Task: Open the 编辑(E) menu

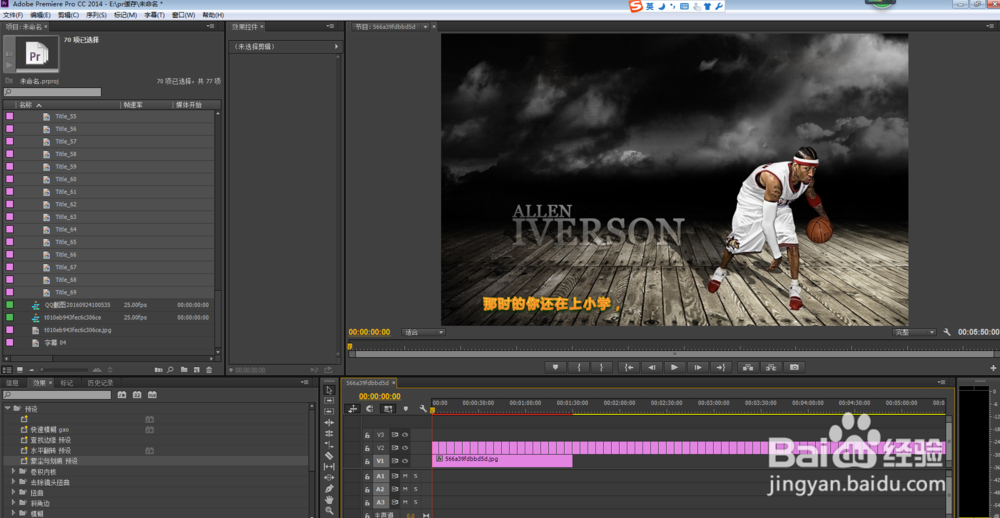Action: (41, 15)
